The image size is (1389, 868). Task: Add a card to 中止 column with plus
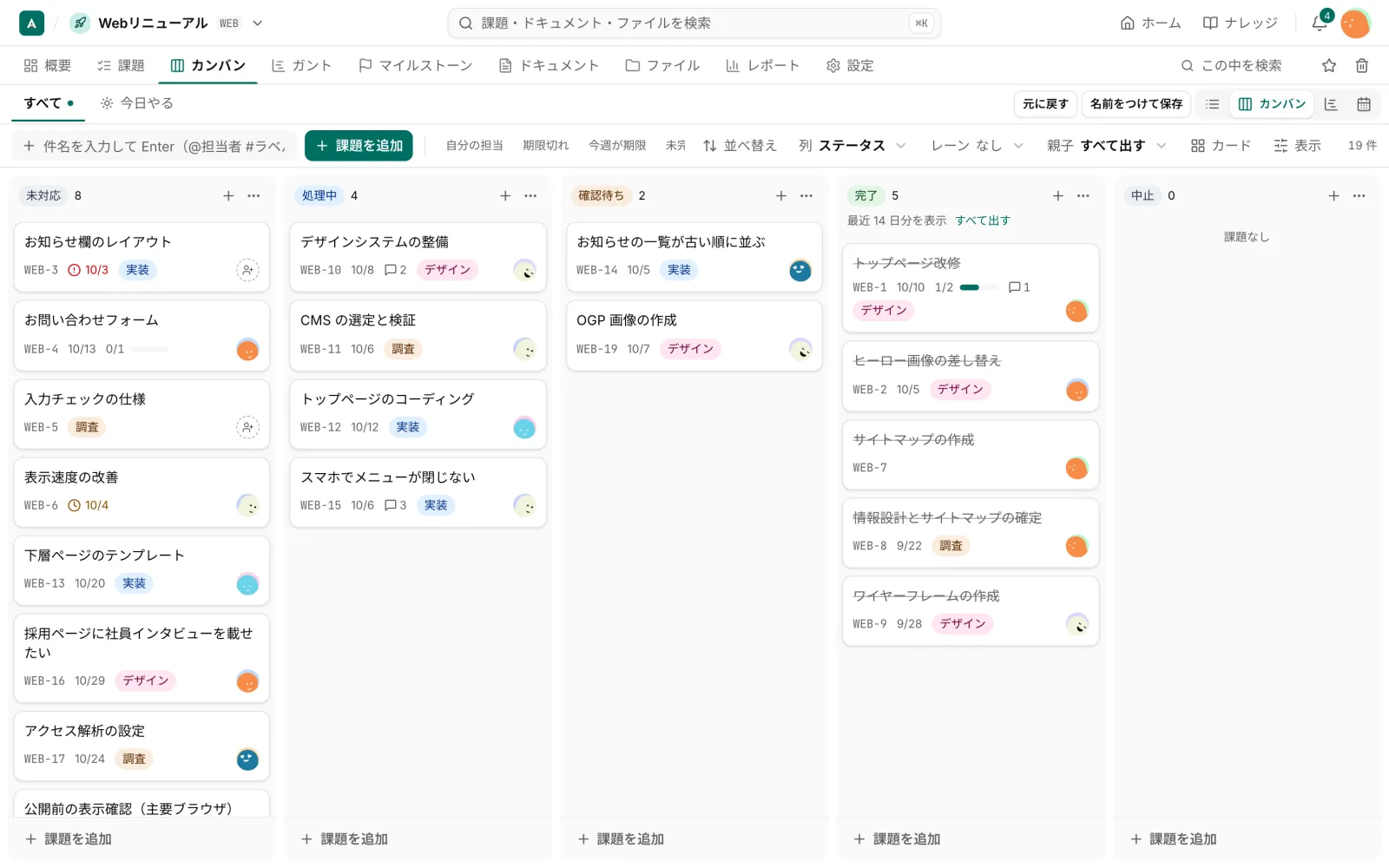(1334, 196)
